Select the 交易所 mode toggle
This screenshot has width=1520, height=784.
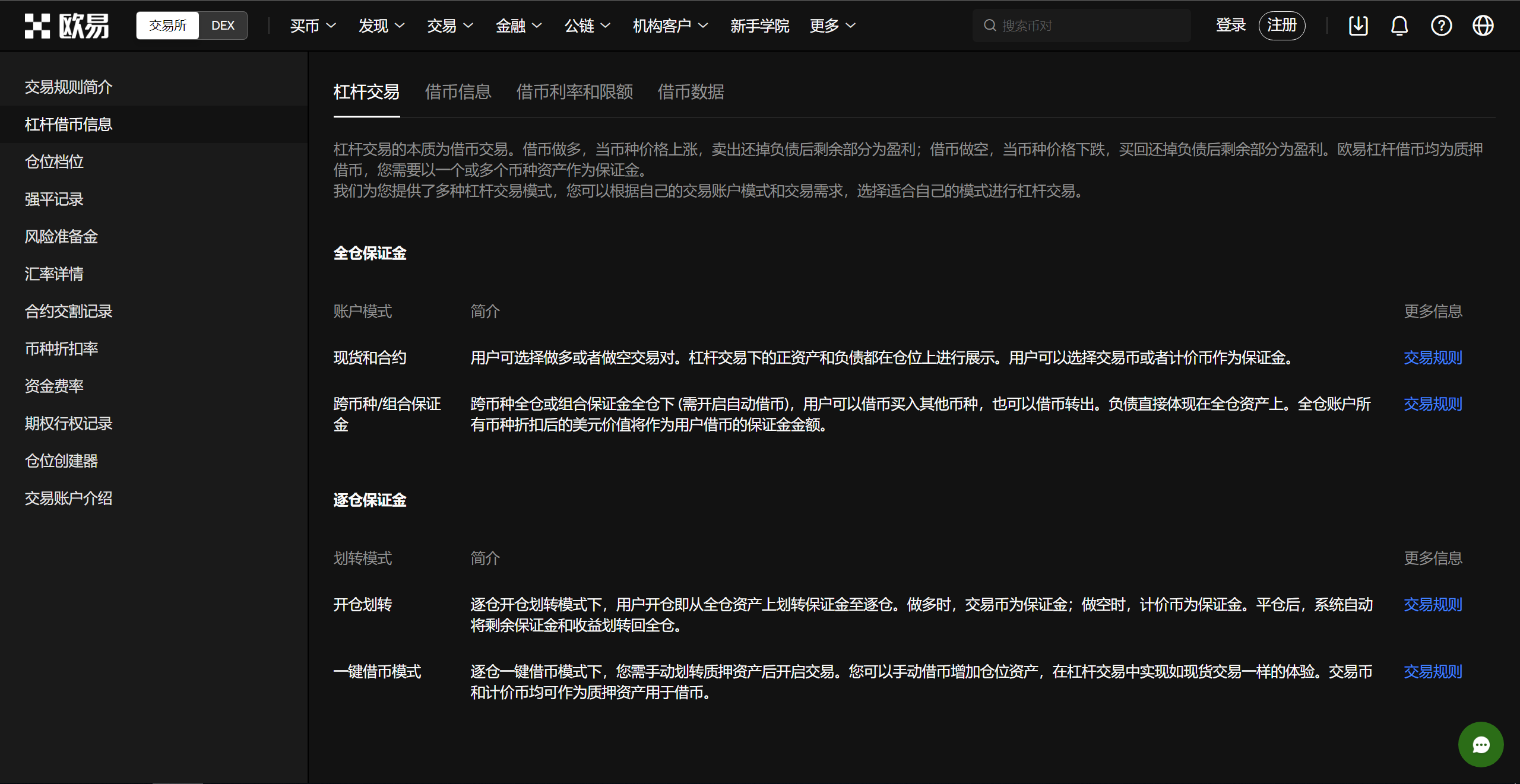pos(167,25)
